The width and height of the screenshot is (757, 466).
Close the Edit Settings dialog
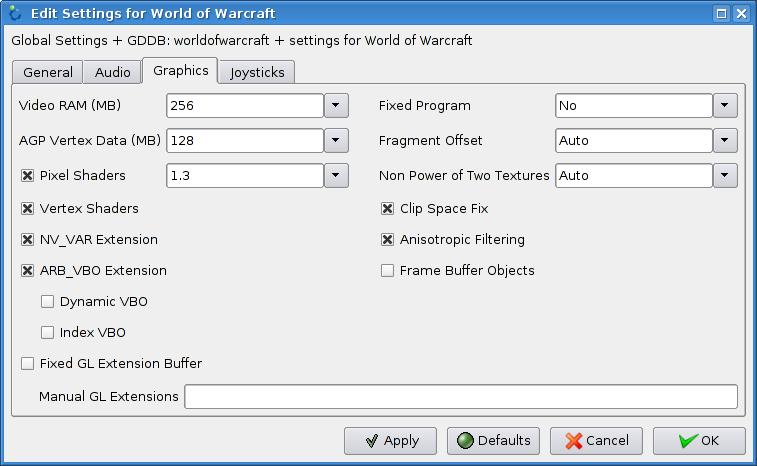[x=741, y=14]
